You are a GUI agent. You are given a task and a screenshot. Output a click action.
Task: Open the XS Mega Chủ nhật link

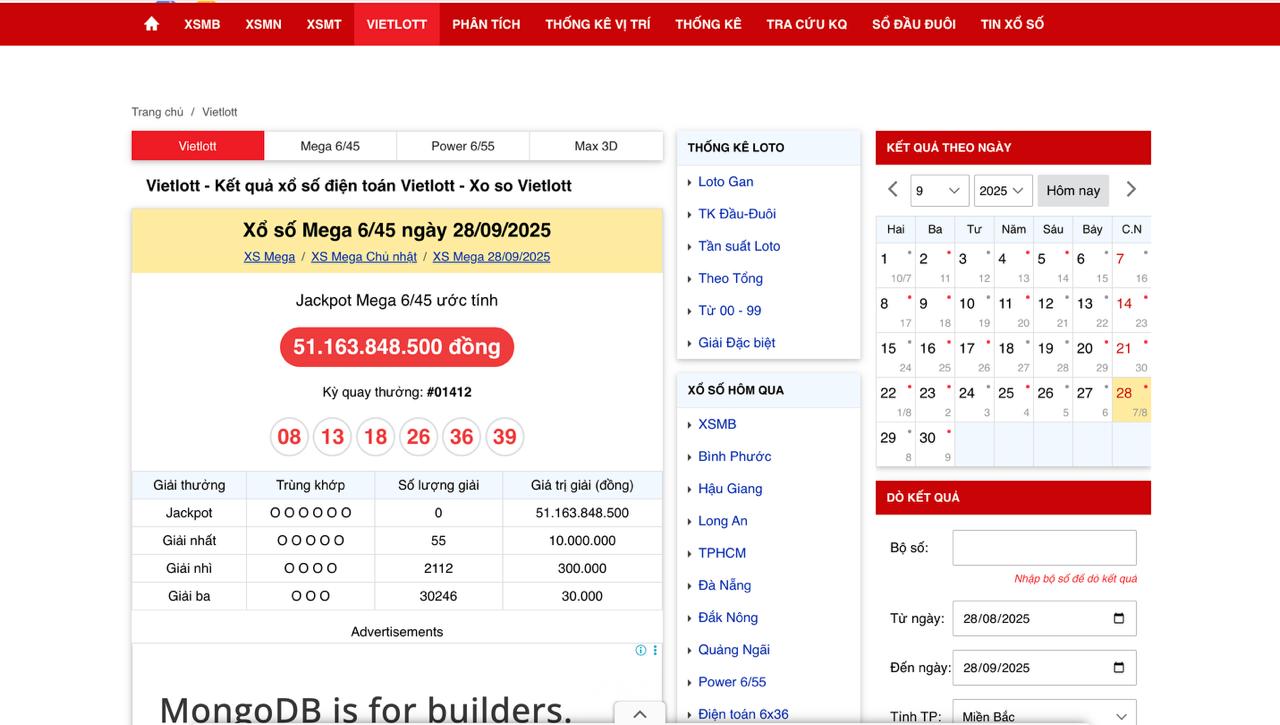pyautogui.click(x=364, y=257)
